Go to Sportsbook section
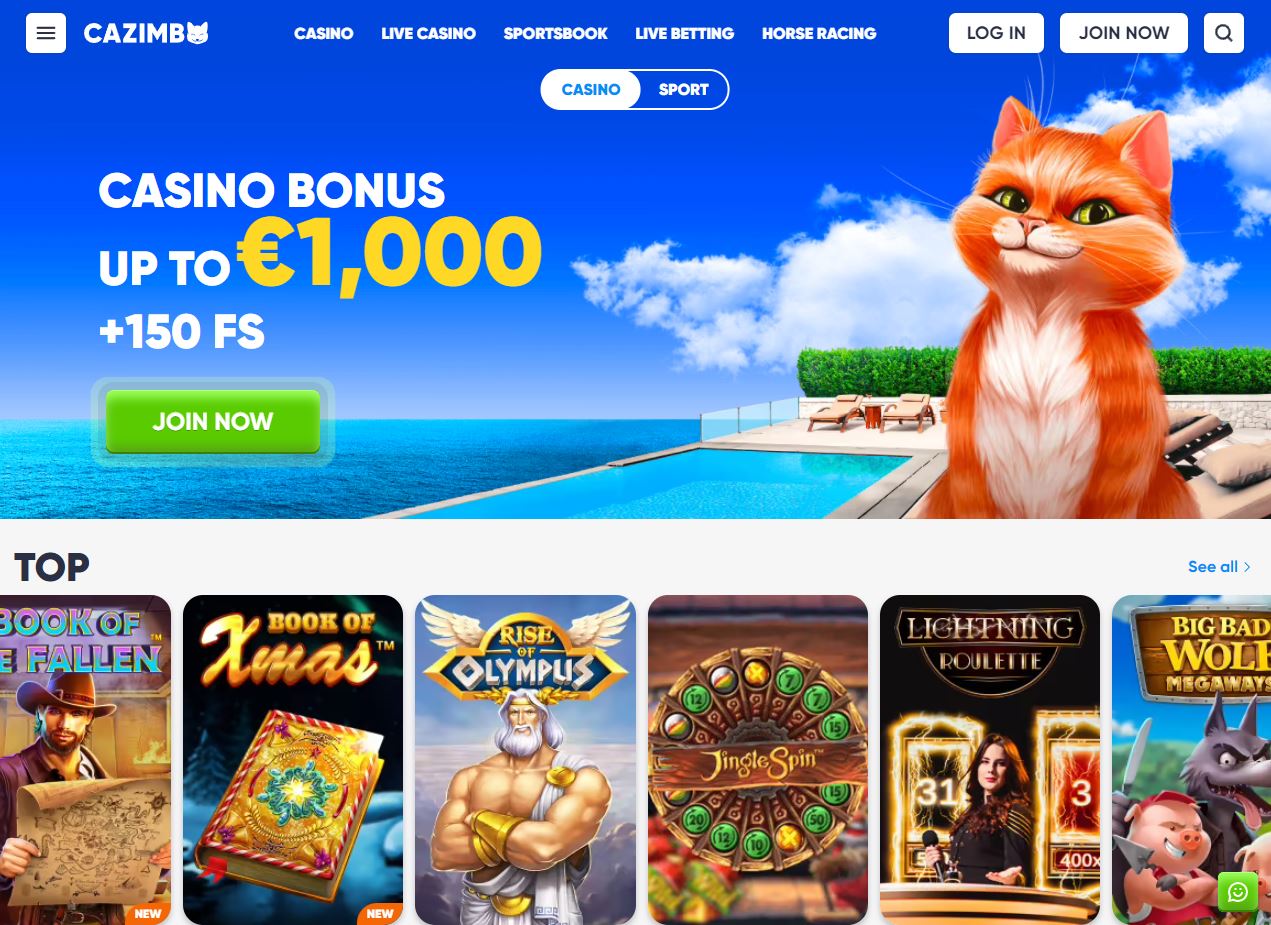The image size is (1271, 925). 555,33
